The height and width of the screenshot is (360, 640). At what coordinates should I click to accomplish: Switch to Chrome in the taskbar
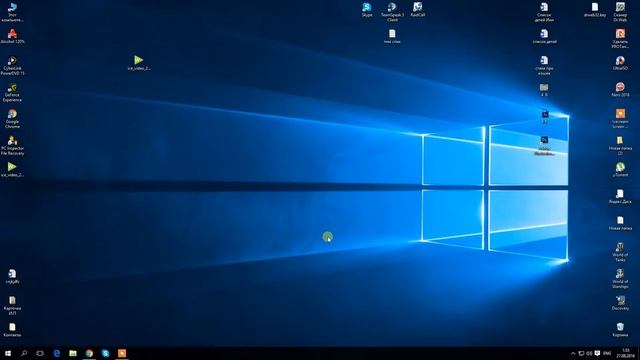[89, 353]
